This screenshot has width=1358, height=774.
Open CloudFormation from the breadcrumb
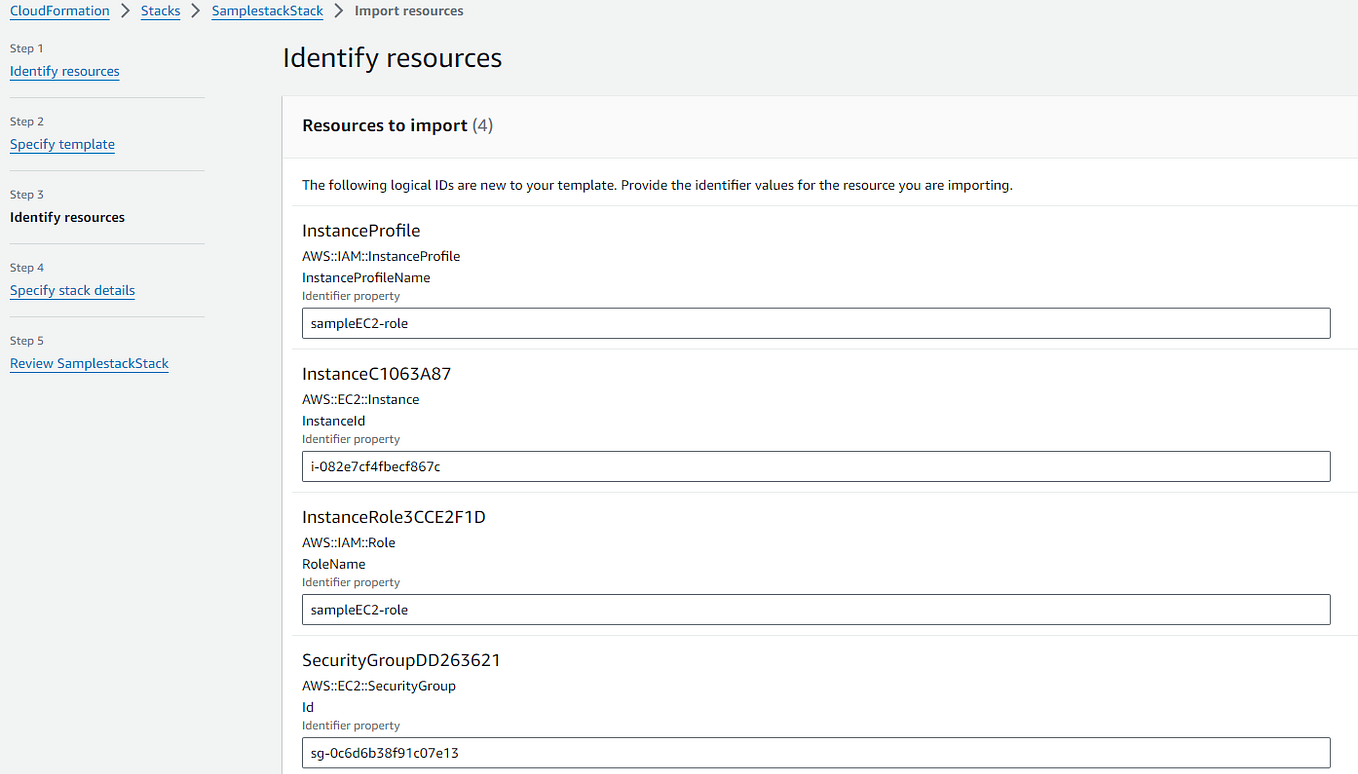(x=59, y=11)
